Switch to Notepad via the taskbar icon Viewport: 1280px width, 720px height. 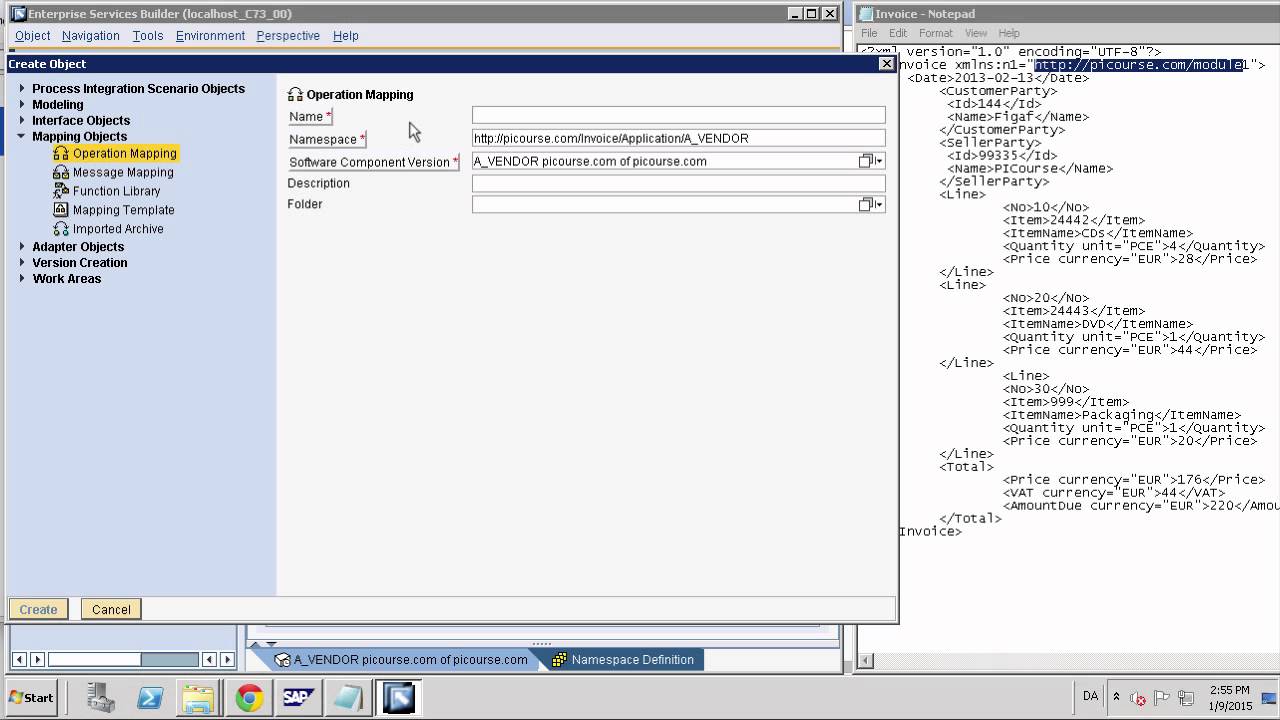pyautogui.click(x=348, y=698)
